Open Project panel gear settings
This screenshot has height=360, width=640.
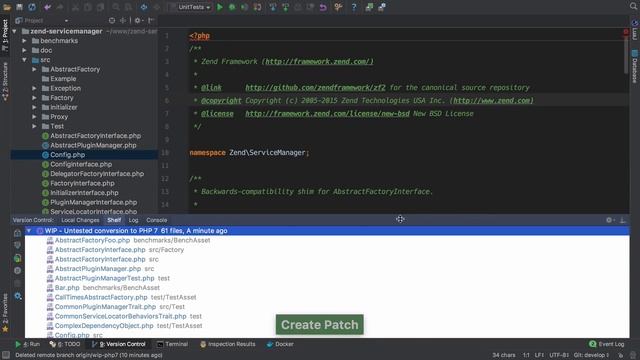click(138, 20)
